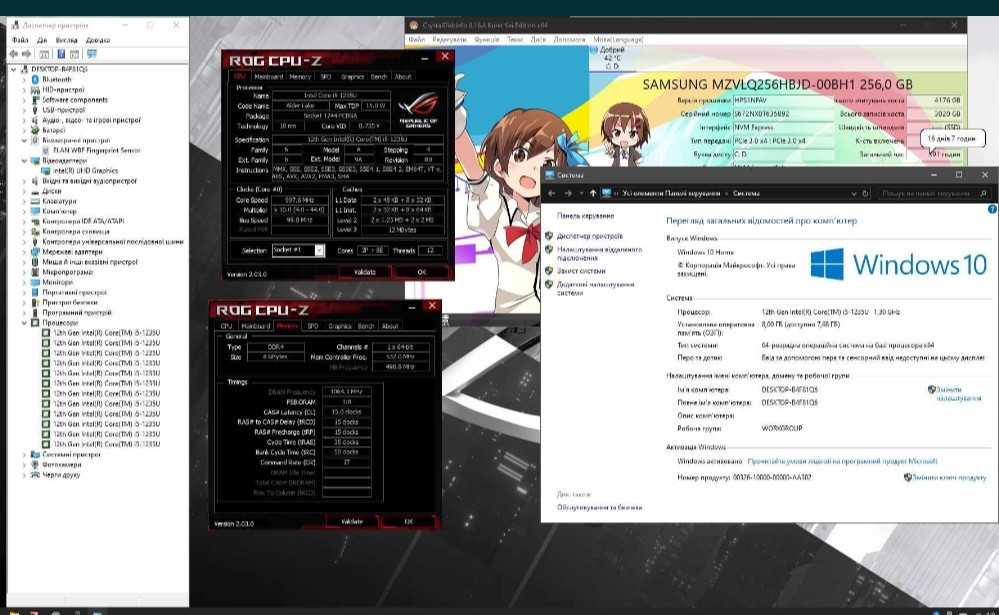Click the back arrow in Device Manager toolbar

(x=15, y=53)
